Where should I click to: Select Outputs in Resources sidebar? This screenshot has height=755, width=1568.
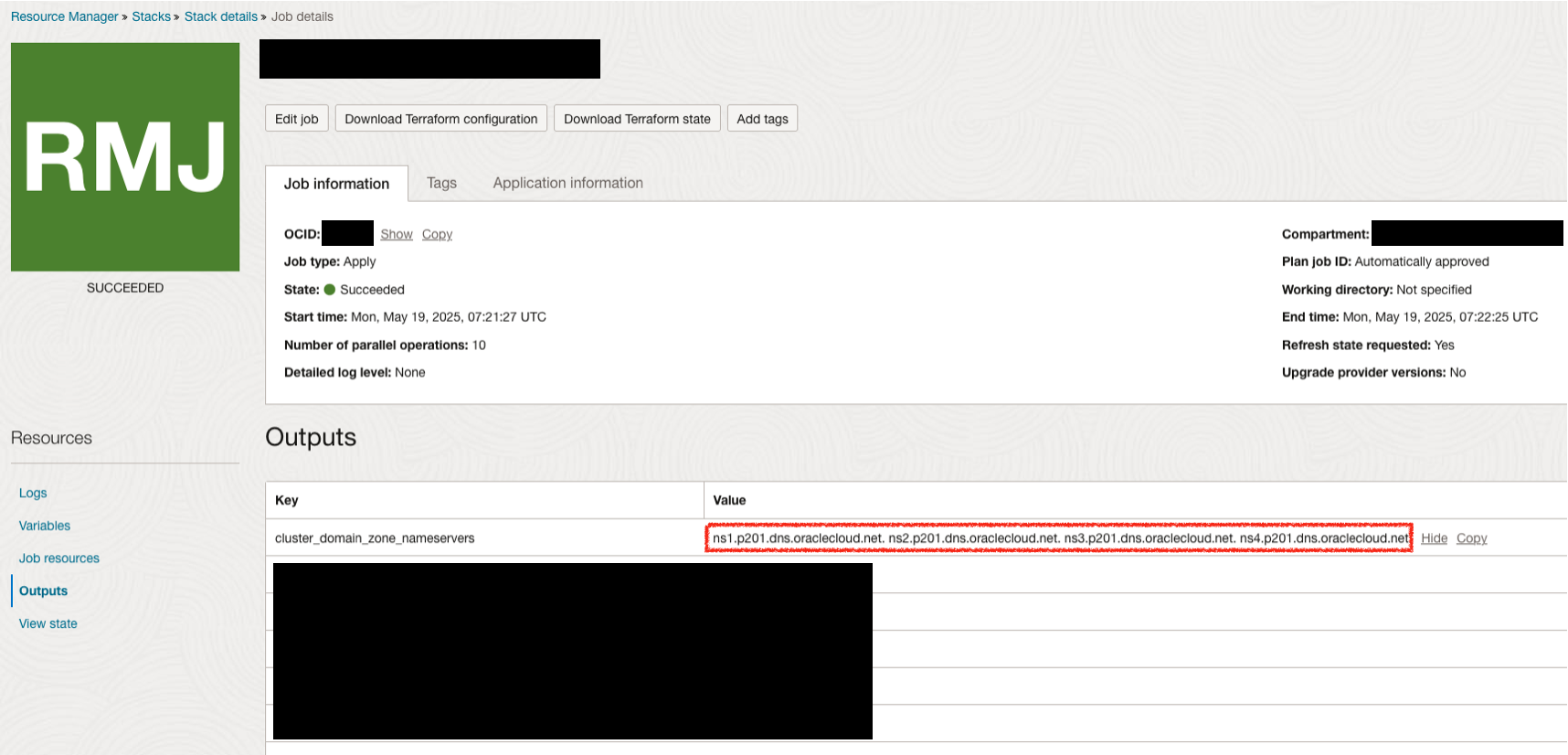click(43, 590)
